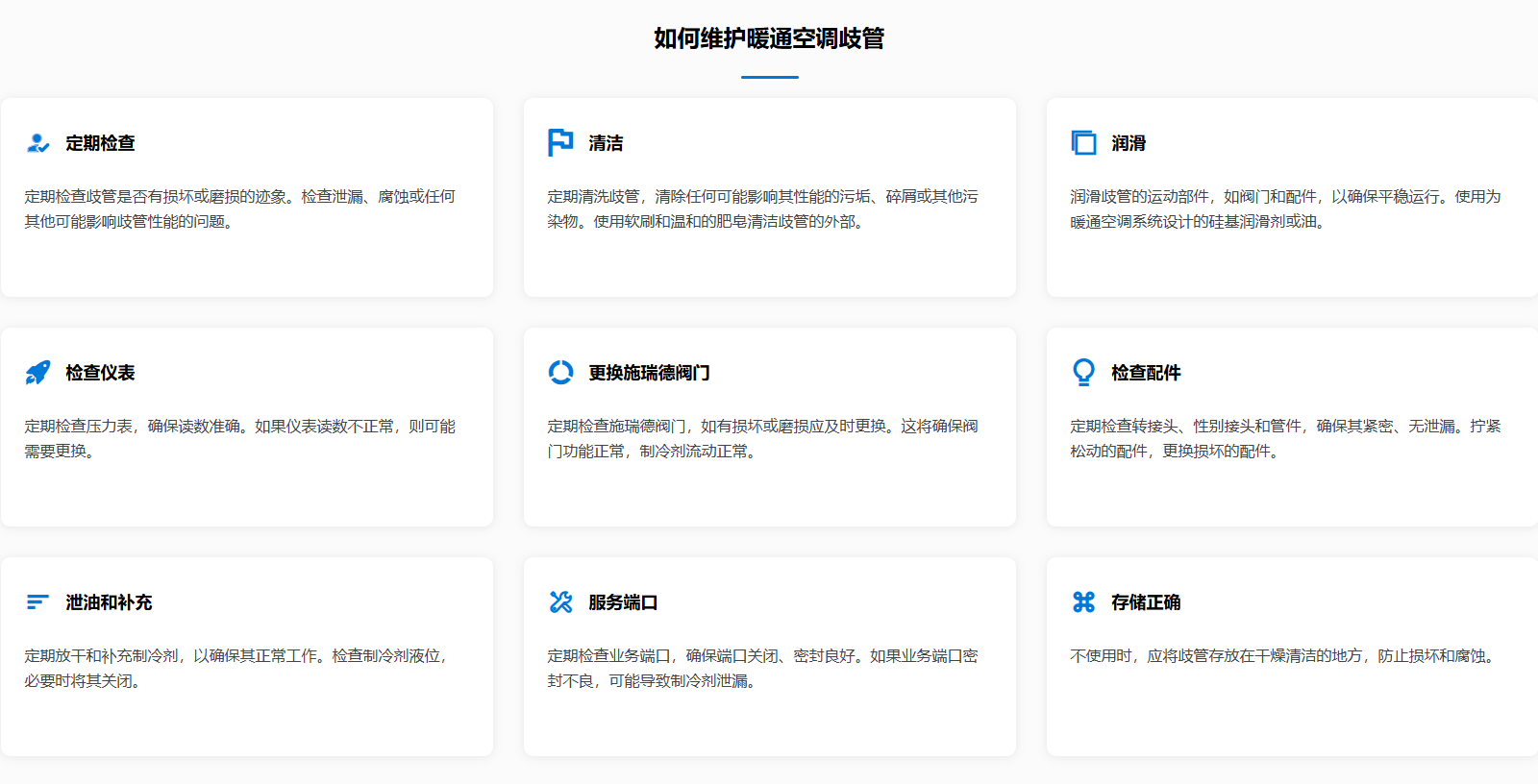Click the circular ring icon beside 更换施瑞德阀门
Screen dimensions: 1538x784
click(560, 372)
